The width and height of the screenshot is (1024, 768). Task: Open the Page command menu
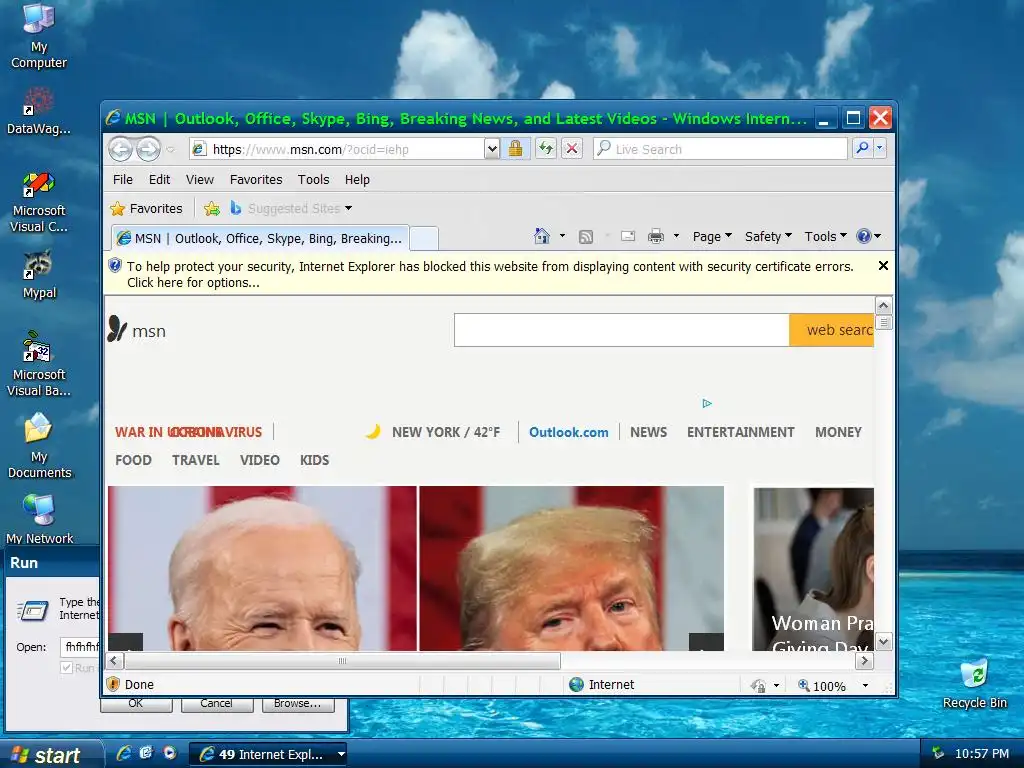tap(712, 236)
